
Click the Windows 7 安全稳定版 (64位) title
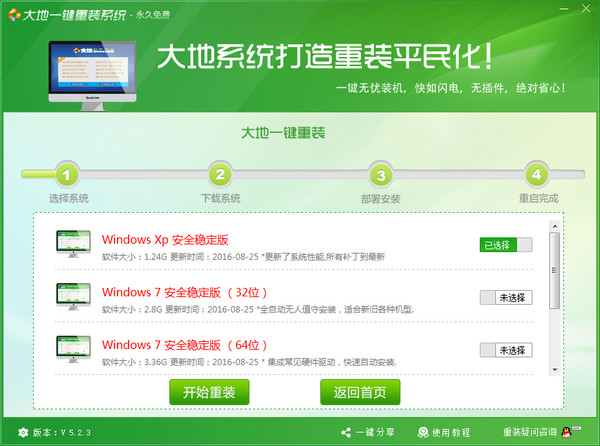pyautogui.click(x=184, y=345)
